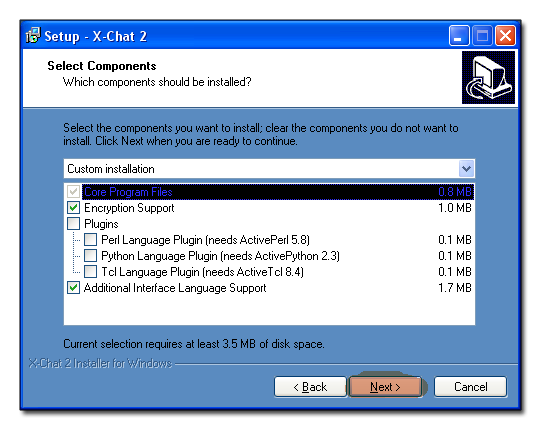Click the Setup title bar installer icon

tap(33, 36)
